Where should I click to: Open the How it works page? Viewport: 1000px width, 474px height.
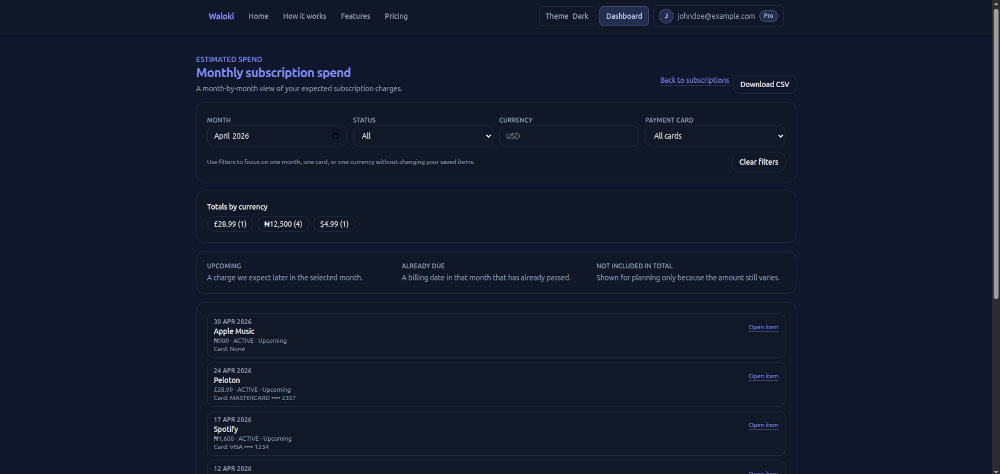(304, 16)
